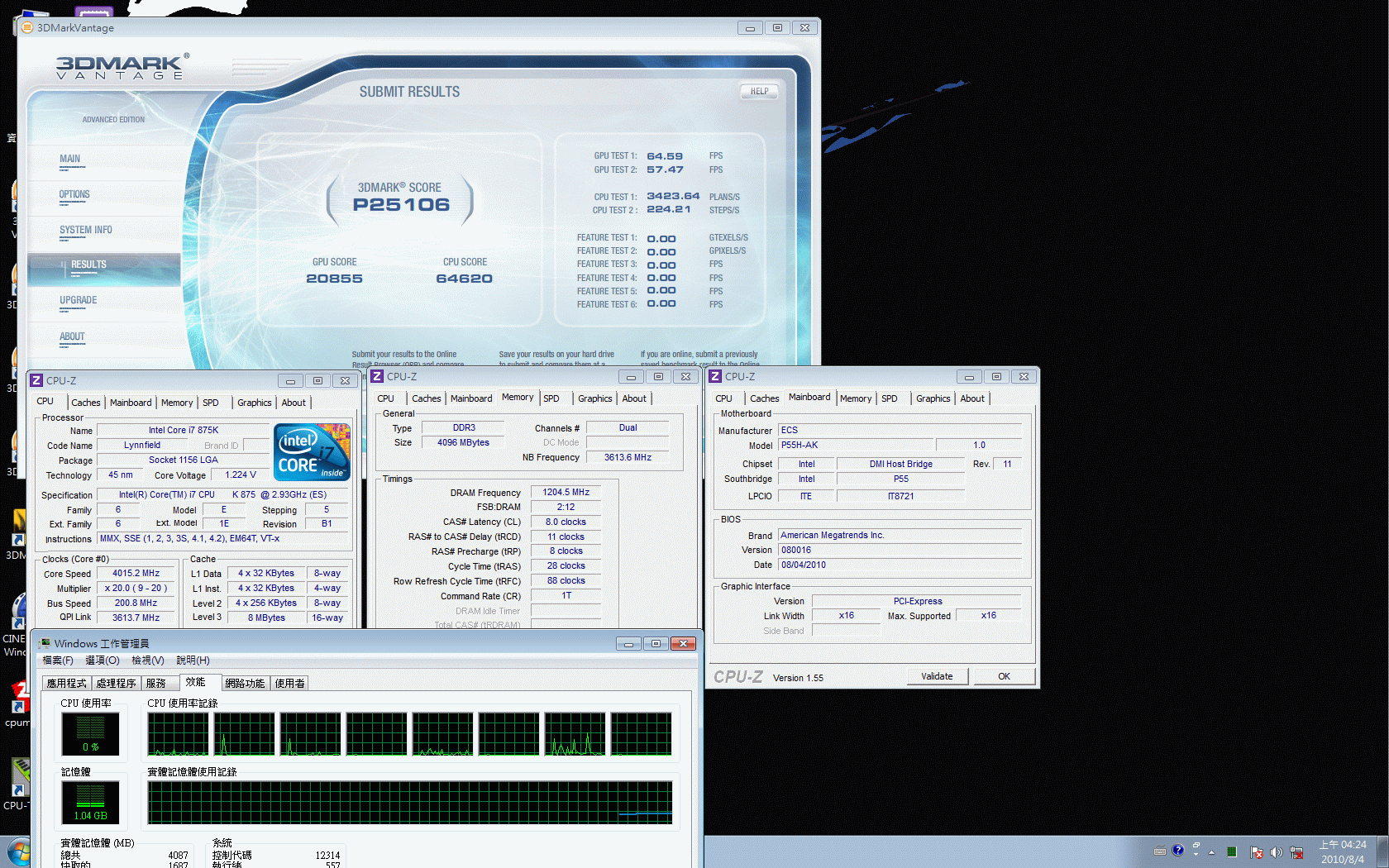Click the CPU-Z icon in the Mainboard tab window
The image size is (1389, 868).
coord(715,376)
